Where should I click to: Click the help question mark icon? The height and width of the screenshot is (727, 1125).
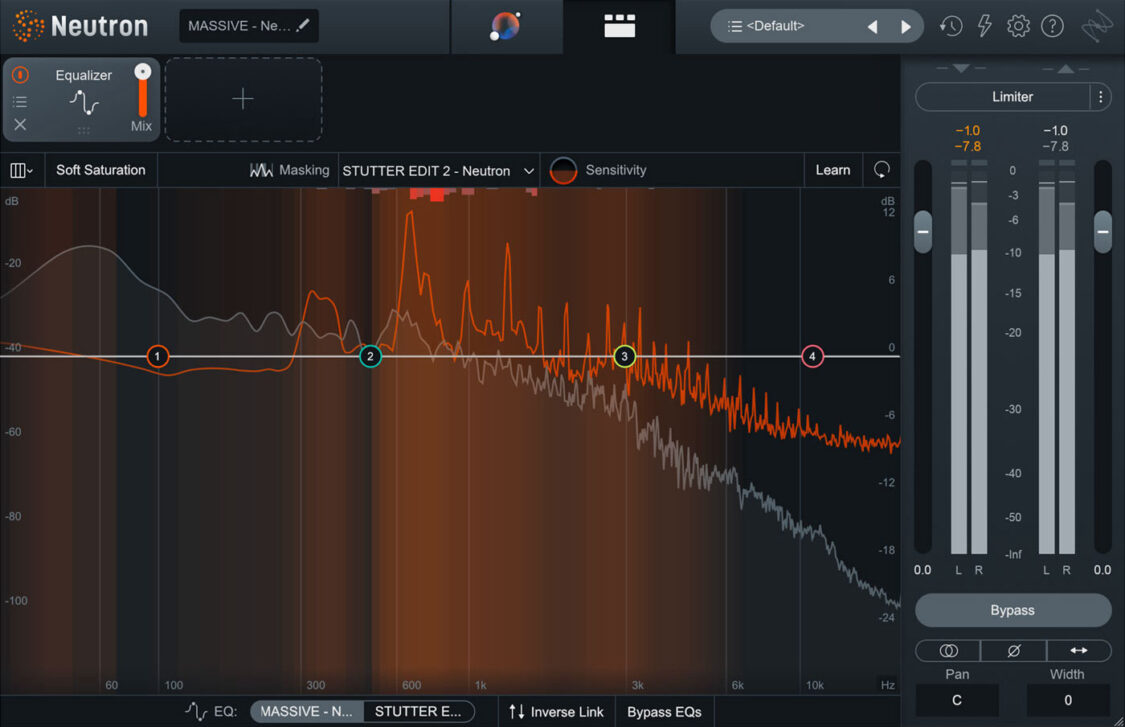coord(1052,25)
